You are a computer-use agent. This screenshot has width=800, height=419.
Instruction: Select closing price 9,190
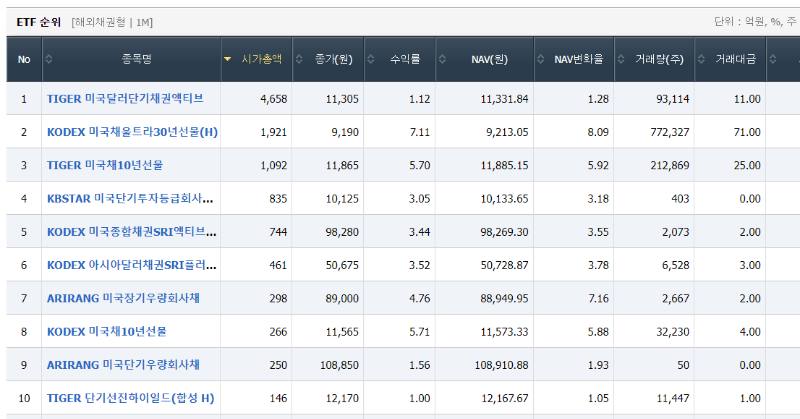click(x=345, y=132)
